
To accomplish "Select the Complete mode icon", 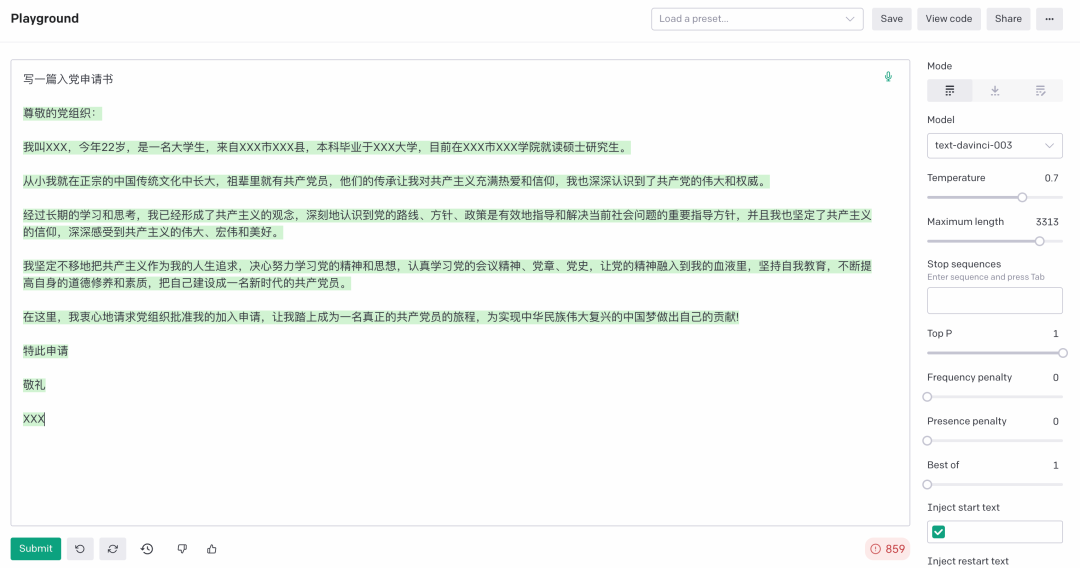I will pos(950,90).
